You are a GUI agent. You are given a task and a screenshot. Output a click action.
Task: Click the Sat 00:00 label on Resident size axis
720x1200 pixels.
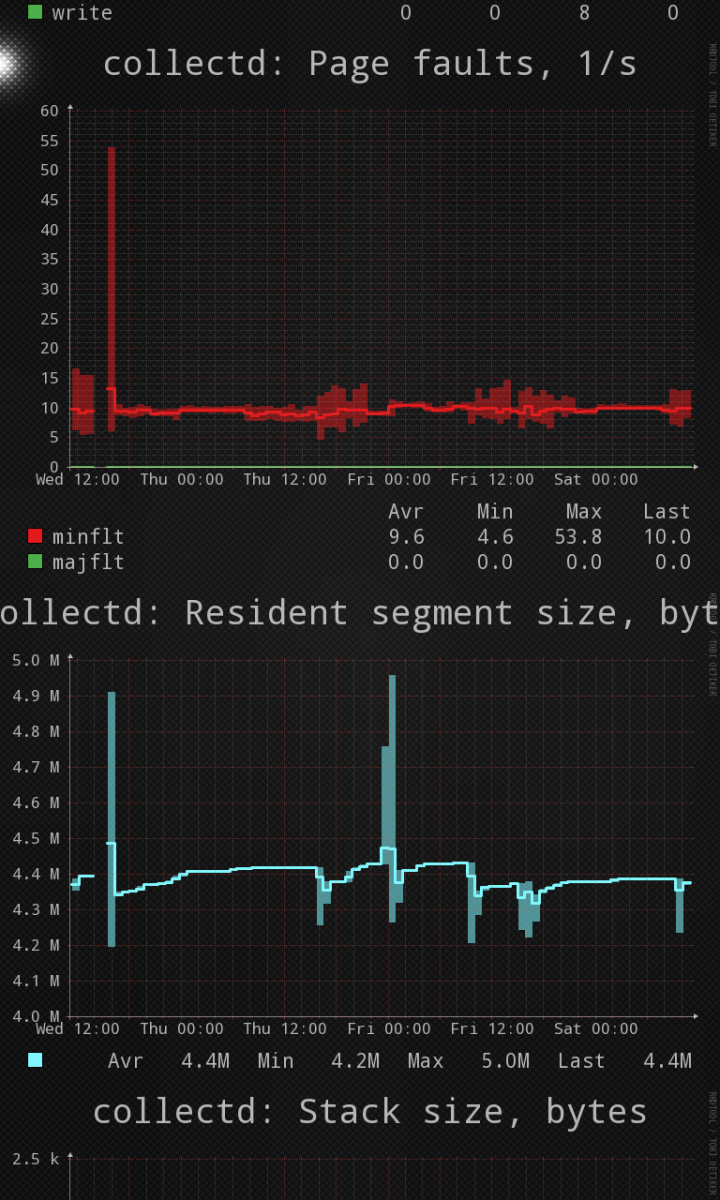[596, 1029]
